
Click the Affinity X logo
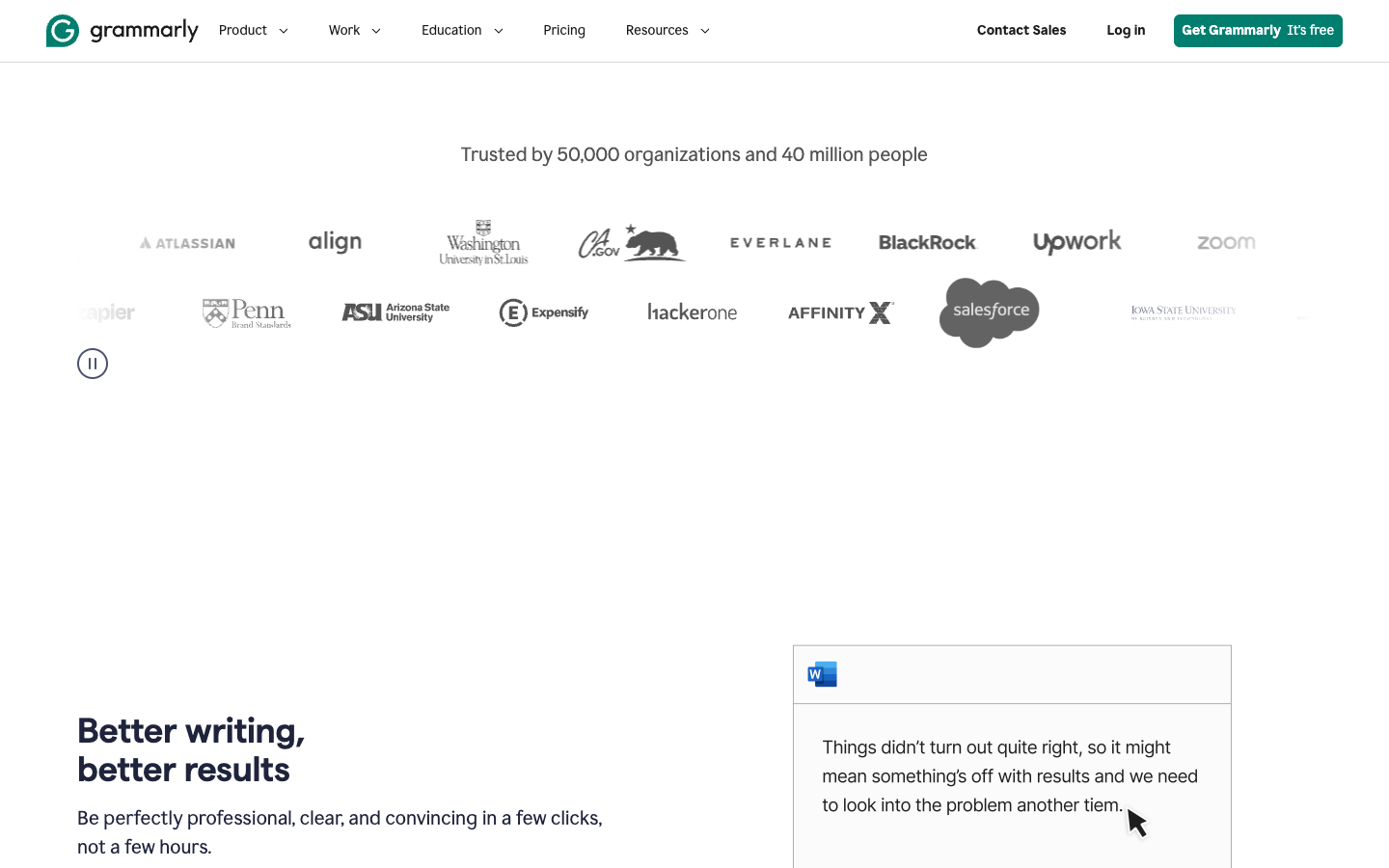[841, 312]
